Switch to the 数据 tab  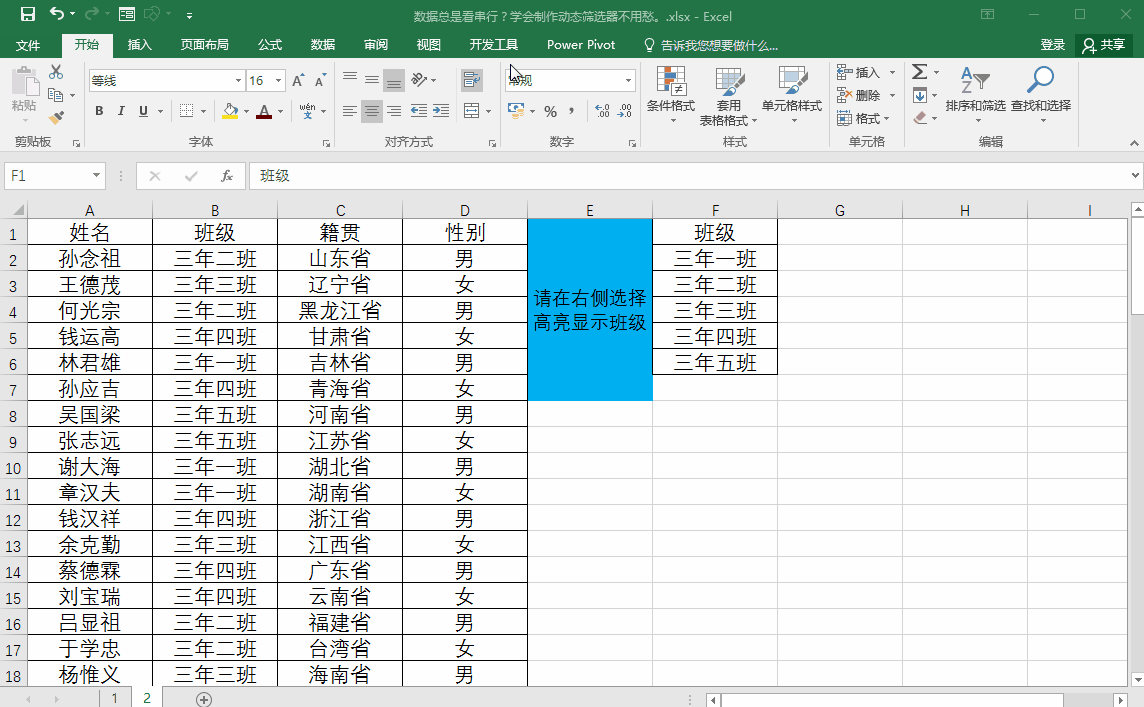coord(322,45)
